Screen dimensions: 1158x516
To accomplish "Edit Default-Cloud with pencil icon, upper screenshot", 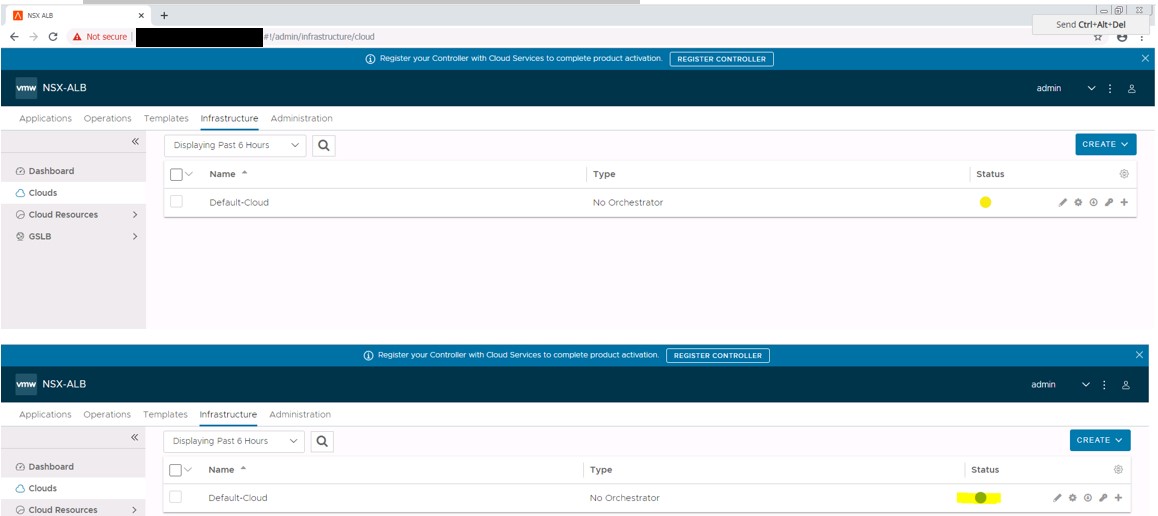I will (x=1063, y=202).
